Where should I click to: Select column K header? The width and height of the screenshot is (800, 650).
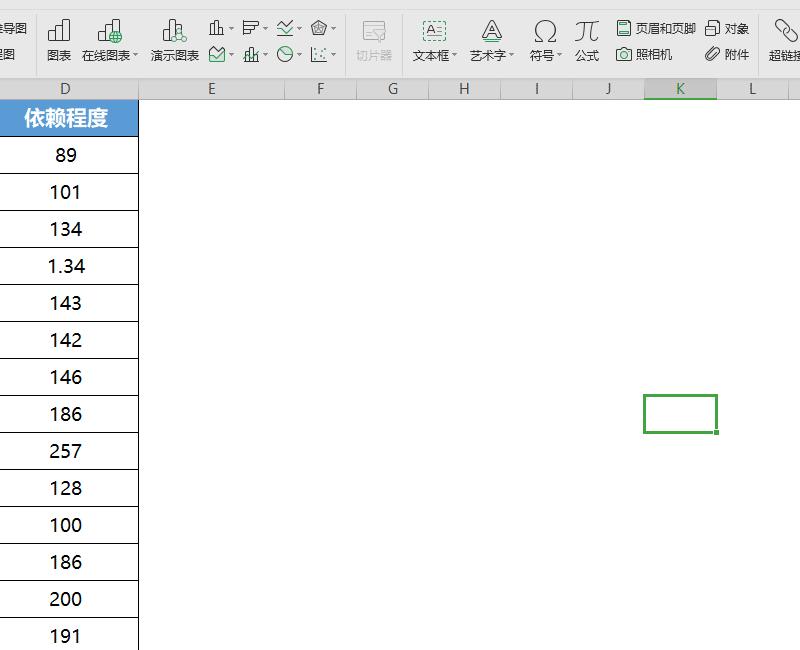pyautogui.click(x=680, y=89)
